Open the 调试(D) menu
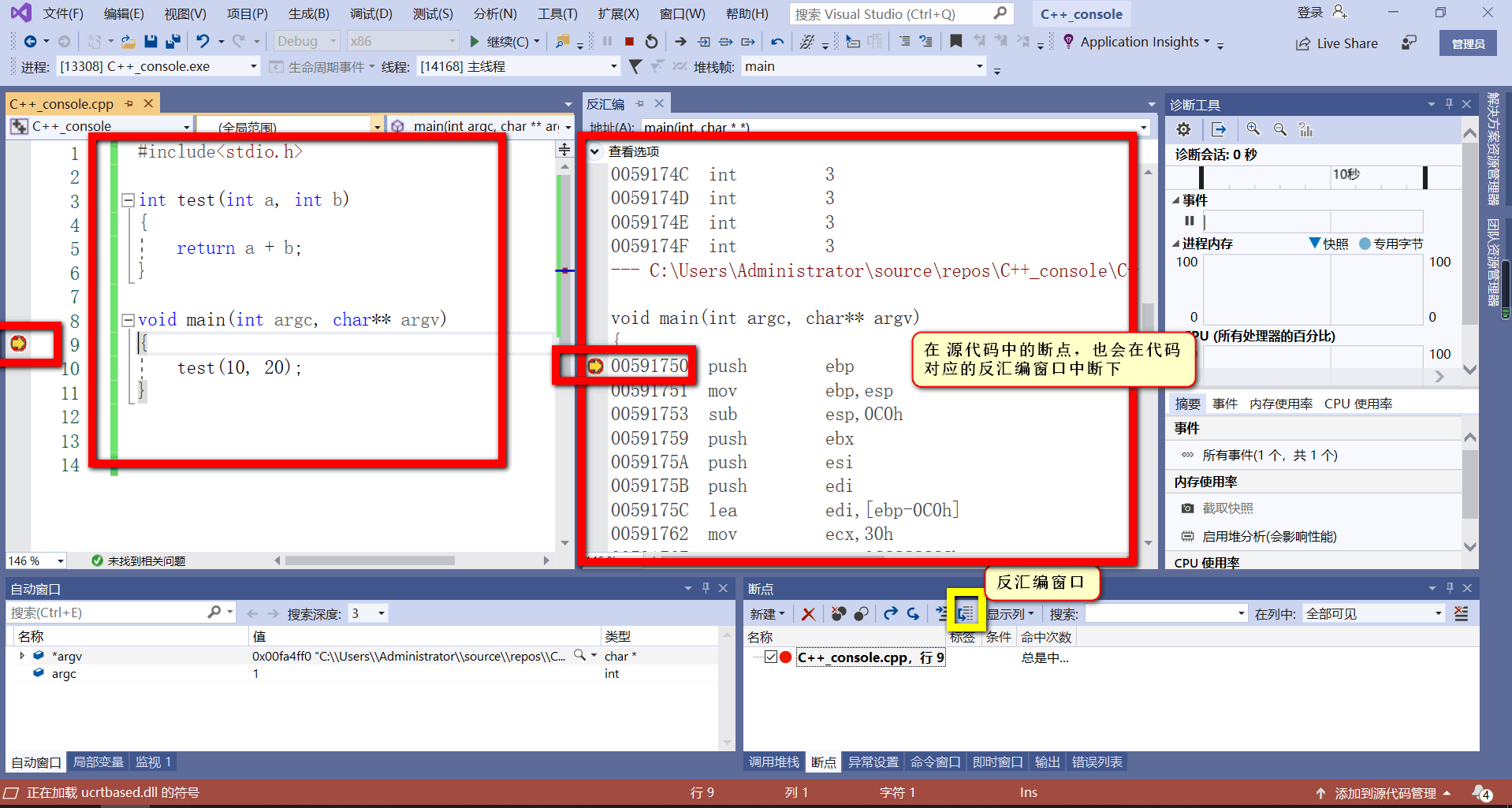The width and height of the screenshot is (1512, 808). pyautogui.click(x=371, y=14)
